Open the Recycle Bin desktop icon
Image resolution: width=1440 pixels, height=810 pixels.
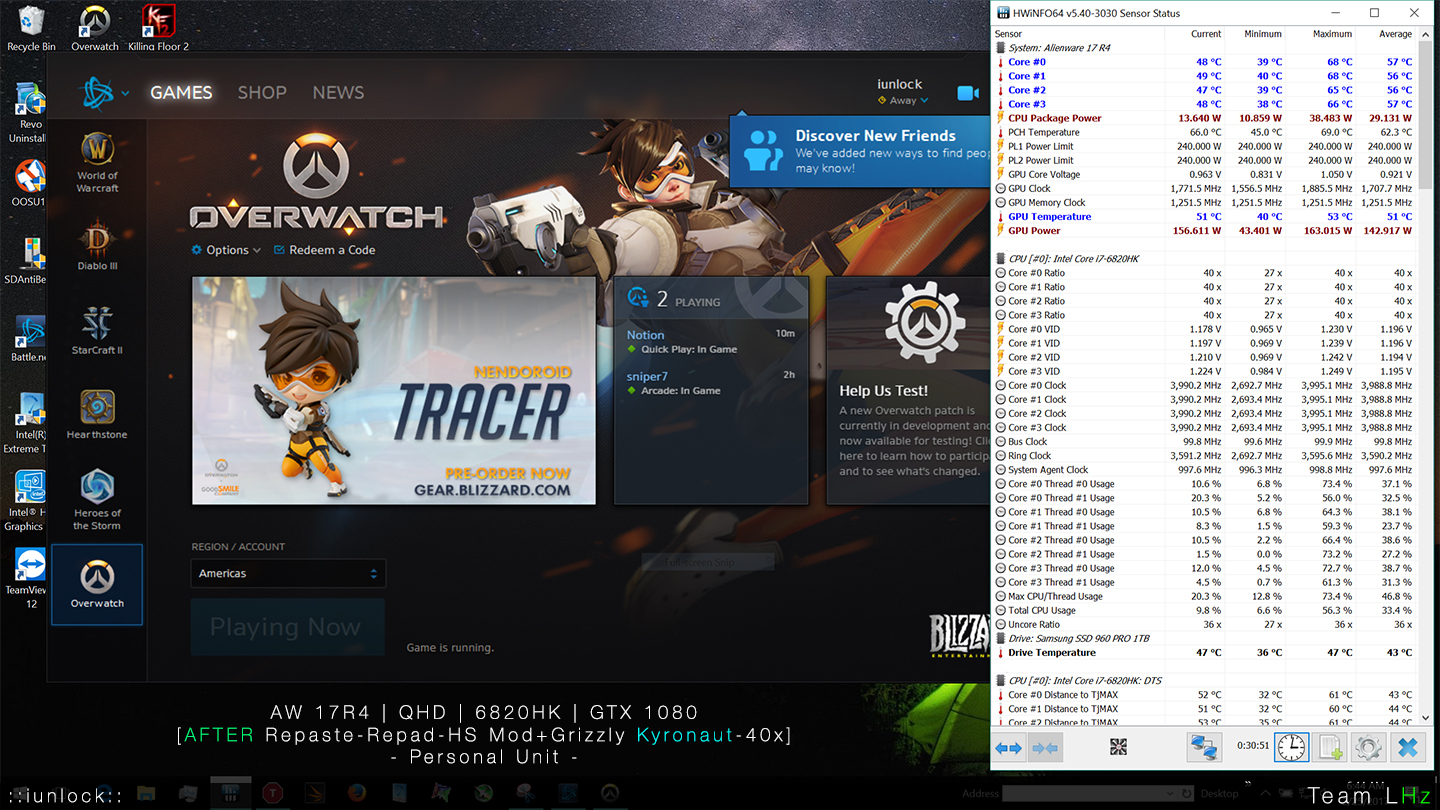31,28
